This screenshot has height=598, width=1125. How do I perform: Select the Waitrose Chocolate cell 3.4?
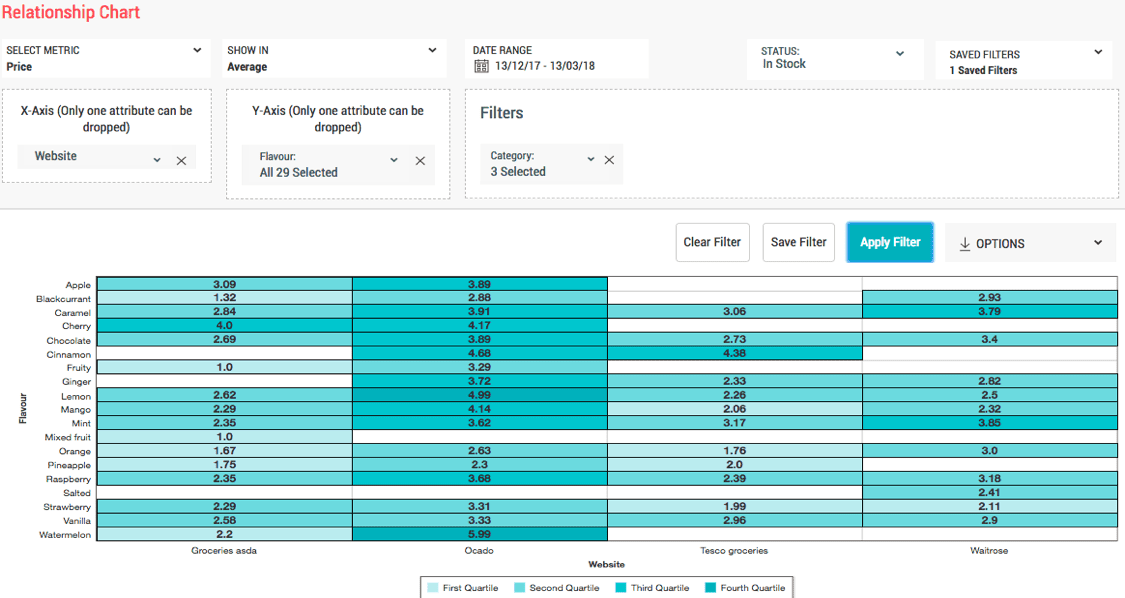coord(989,339)
